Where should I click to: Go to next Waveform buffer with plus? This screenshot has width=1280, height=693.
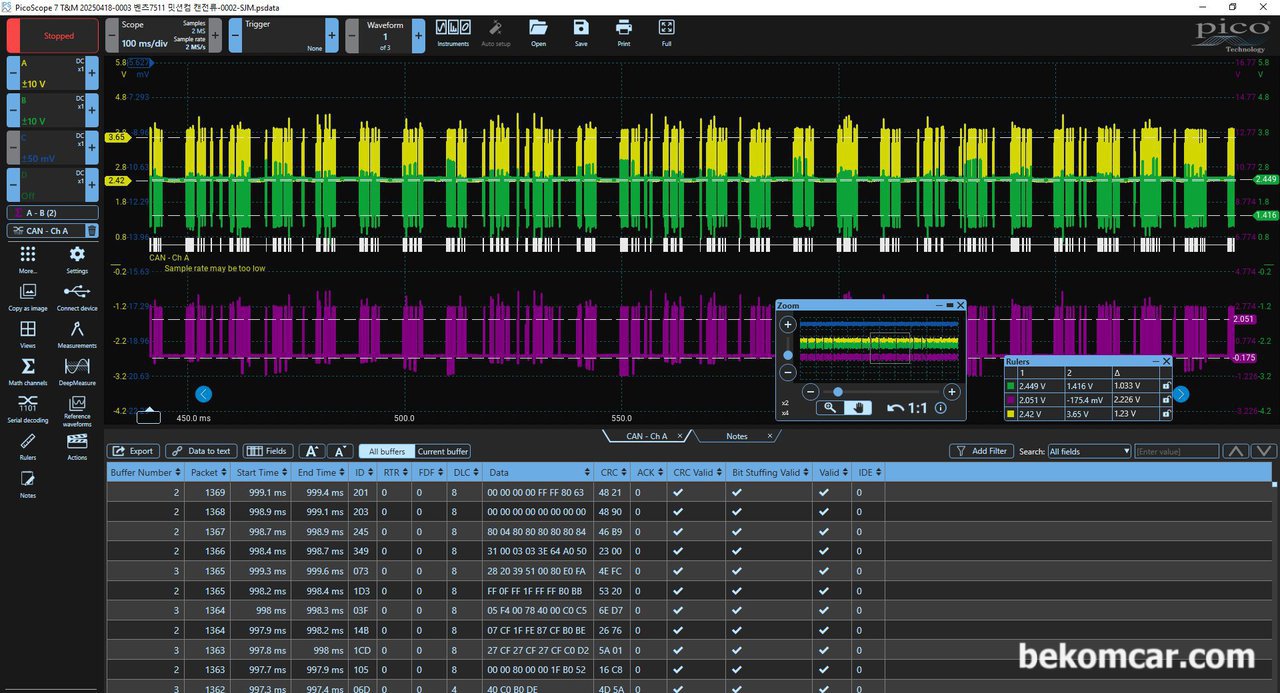419,36
